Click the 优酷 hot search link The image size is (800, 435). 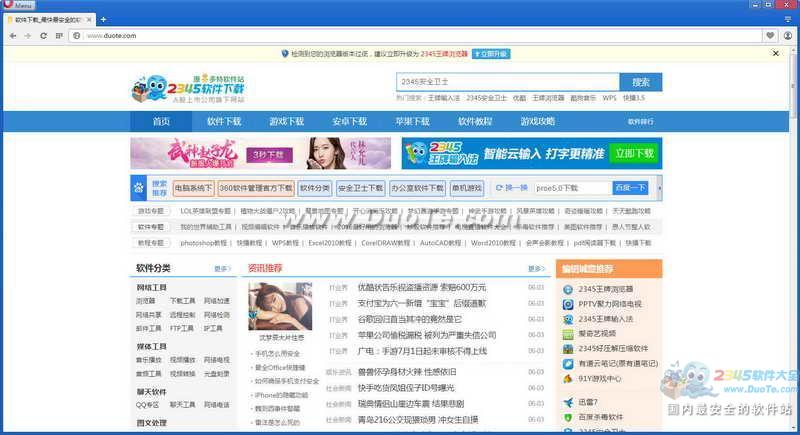click(519, 98)
